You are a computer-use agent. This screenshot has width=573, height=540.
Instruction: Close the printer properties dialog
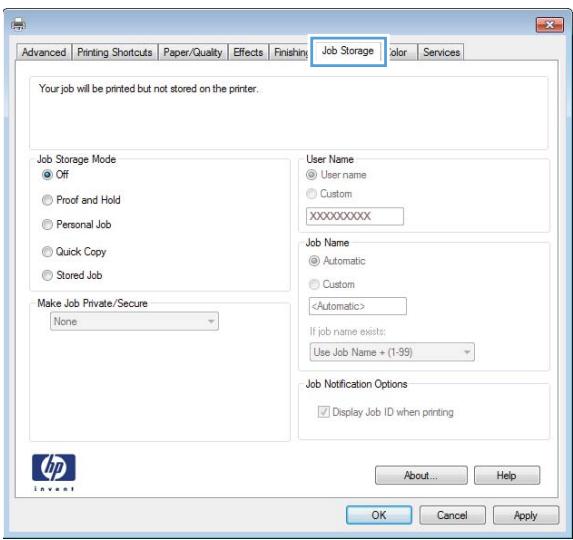coord(549,25)
